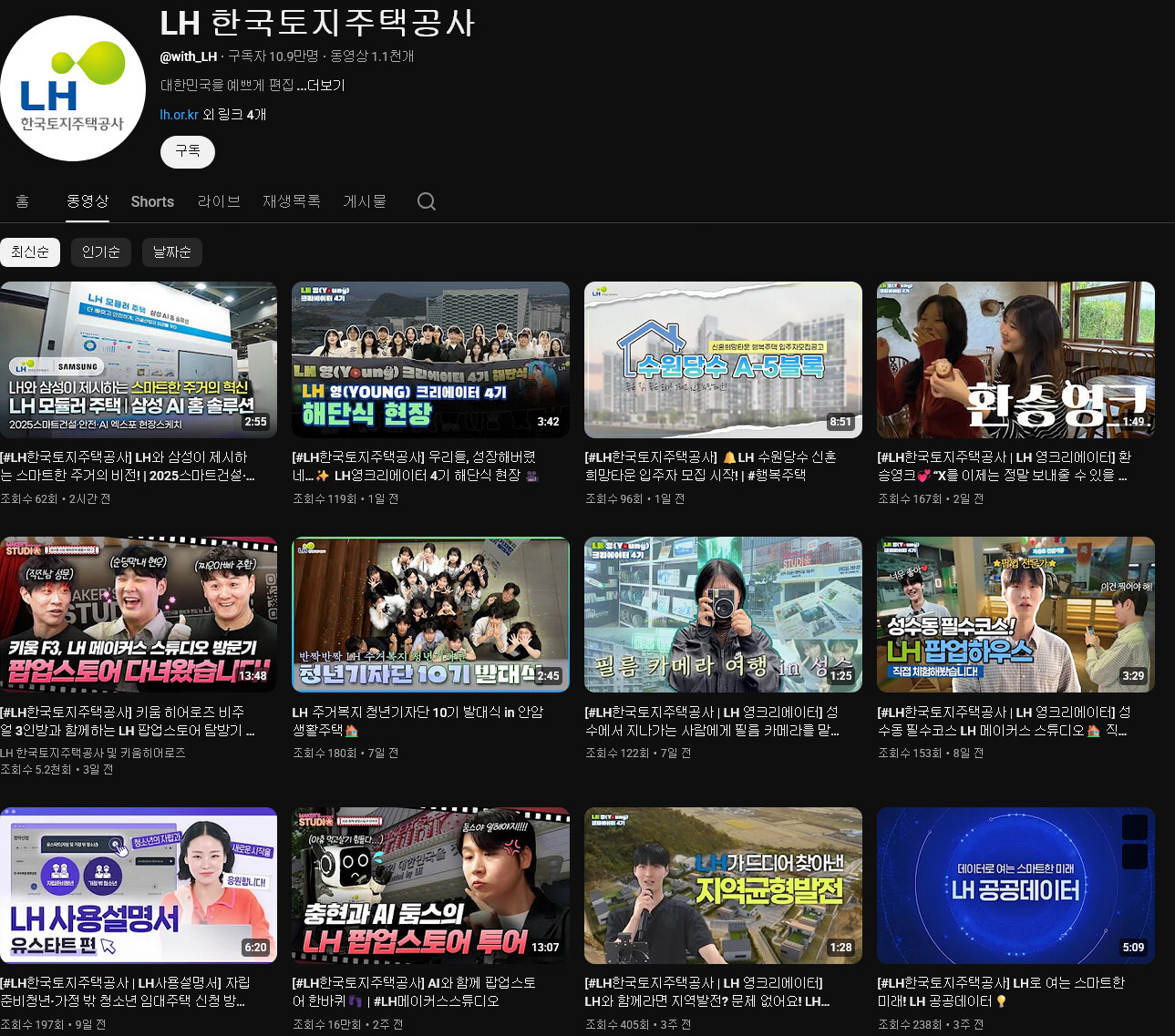This screenshot has width=1175, height=1036.
Task: Open title LH 수원당수 신혼희망타운 입주자 모집
Action: click(711, 467)
